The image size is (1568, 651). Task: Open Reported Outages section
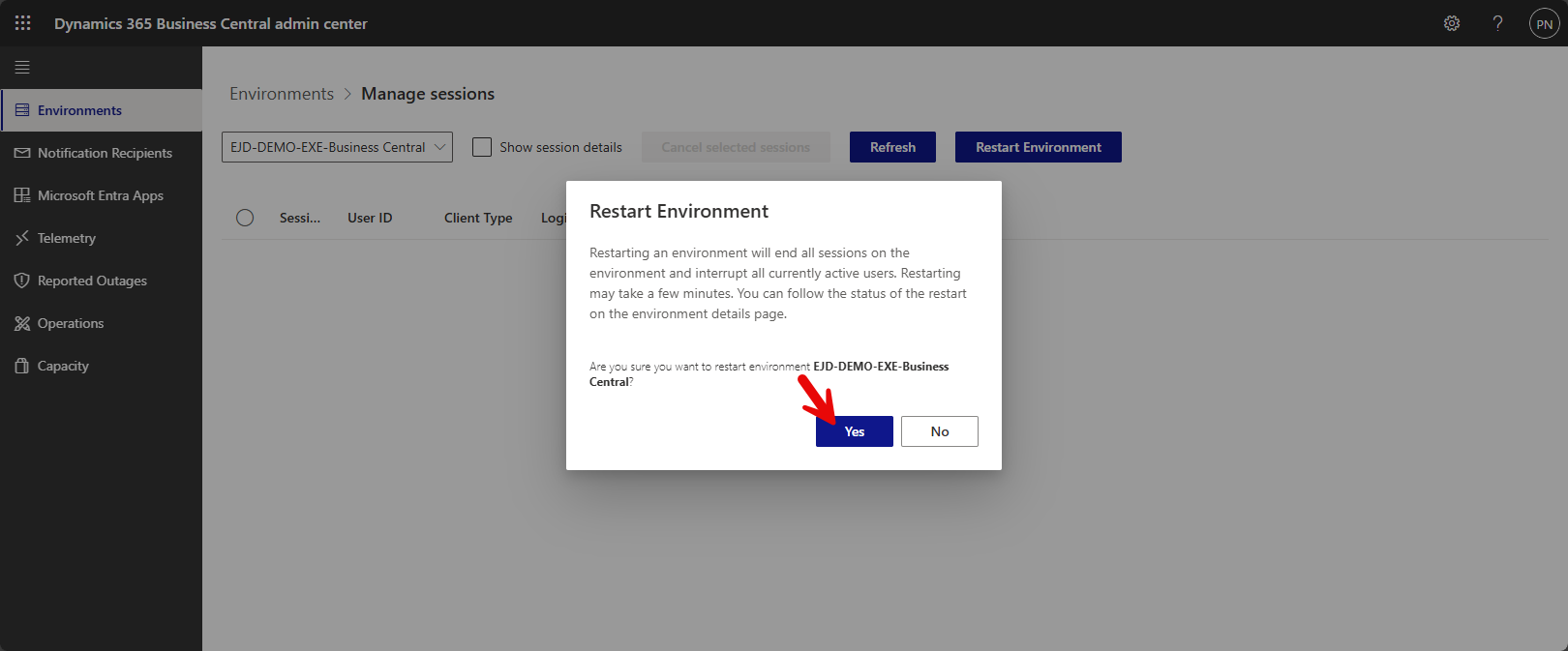102,281
